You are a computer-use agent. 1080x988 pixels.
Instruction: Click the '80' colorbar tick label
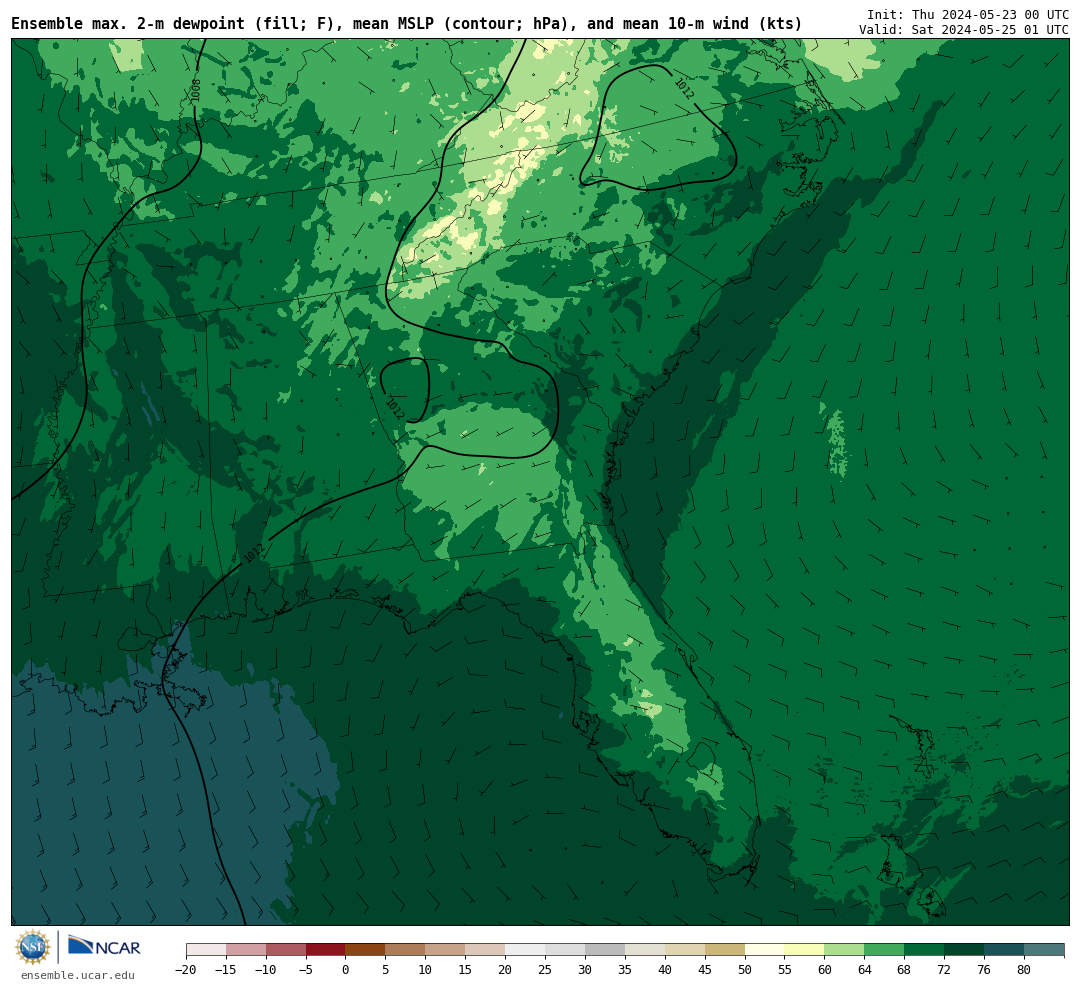pyautogui.click(x=1024, y=969)
